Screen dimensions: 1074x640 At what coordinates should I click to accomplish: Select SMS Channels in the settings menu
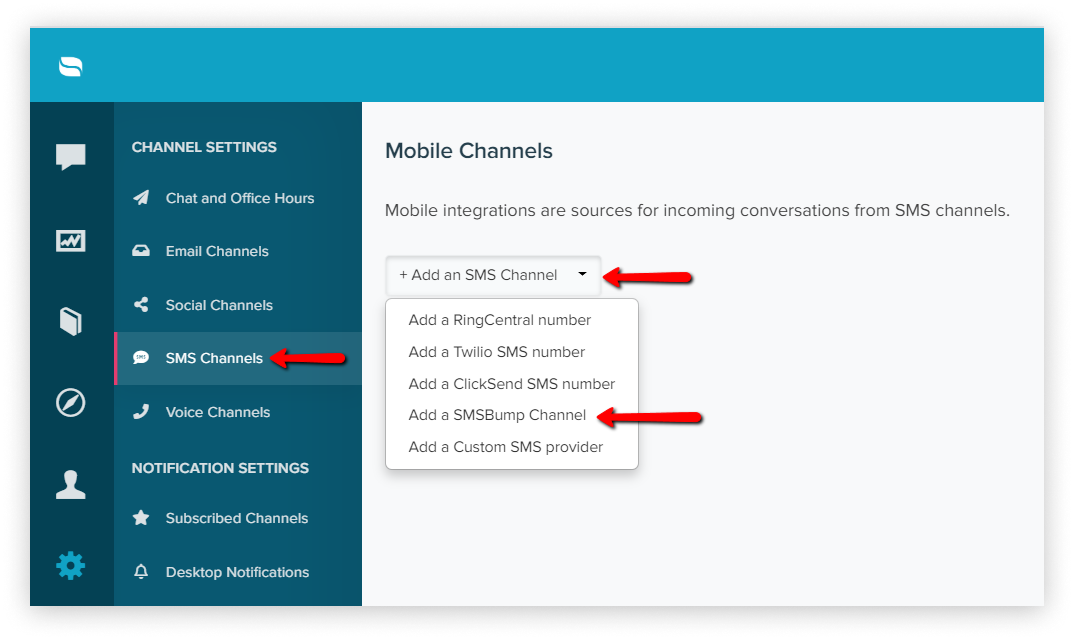pyautogui.click(x=238, y=358)
